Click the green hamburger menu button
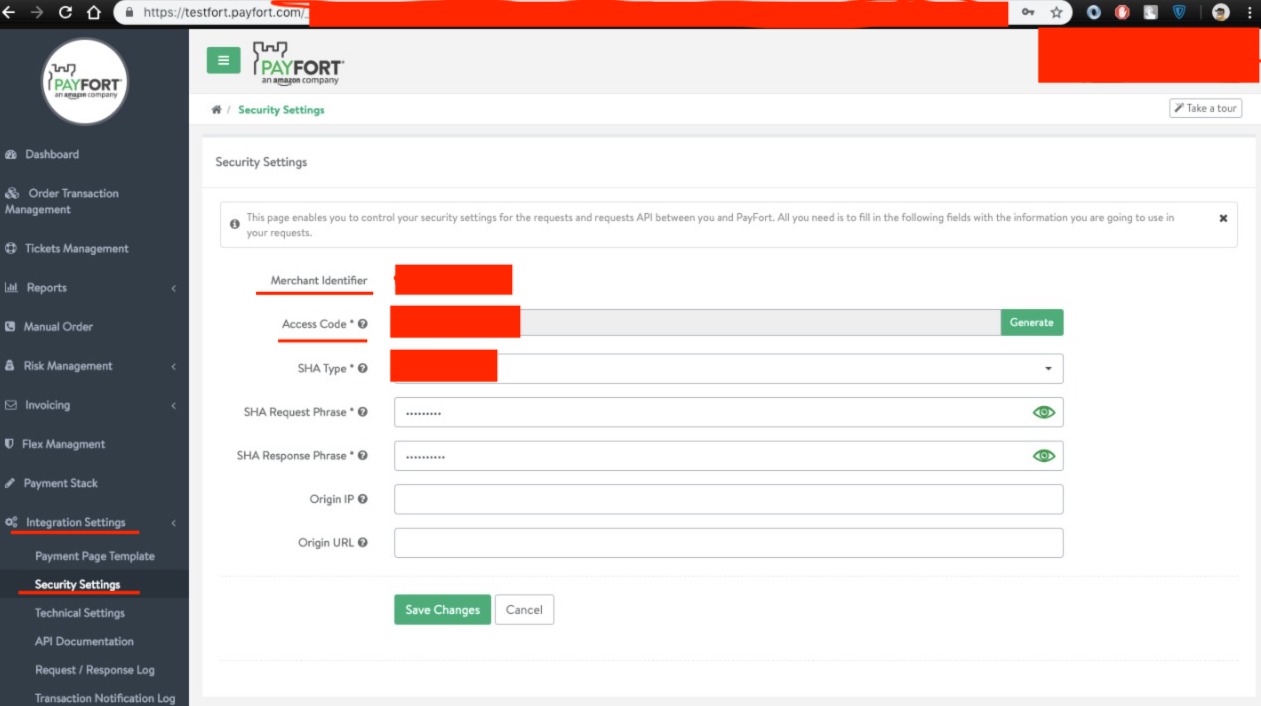The width and height of the screenshot is (1261, 706). point(223,60)
